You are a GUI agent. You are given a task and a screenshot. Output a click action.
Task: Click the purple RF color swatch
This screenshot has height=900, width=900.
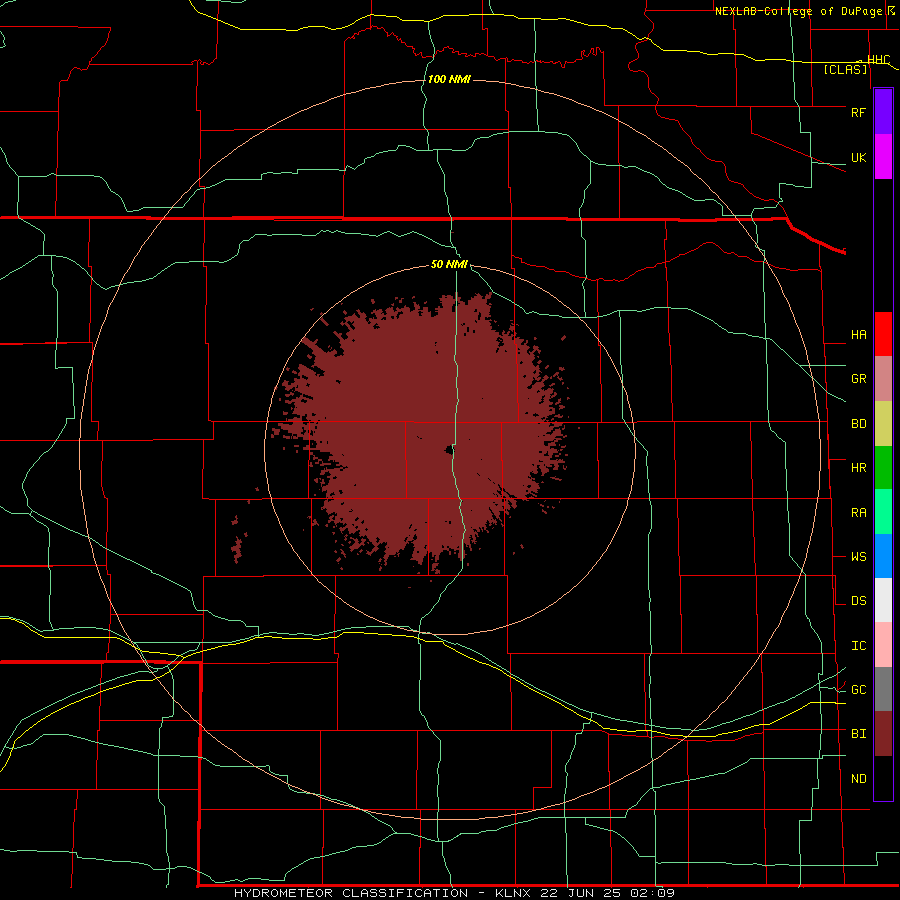point(883,112)
